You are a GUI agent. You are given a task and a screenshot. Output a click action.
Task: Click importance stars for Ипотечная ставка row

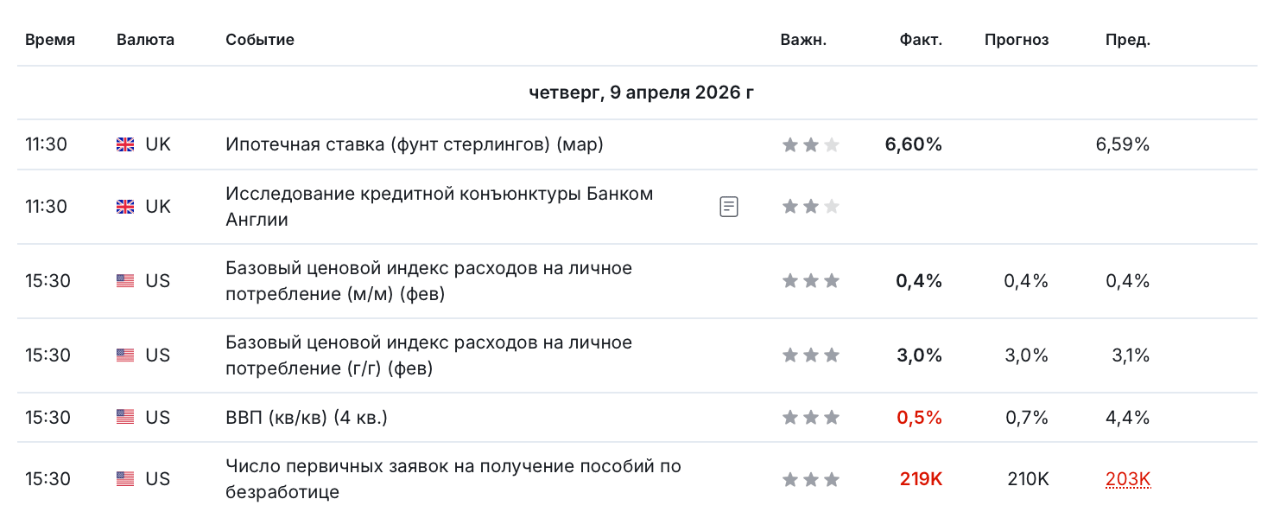pyautogui.click(x=810, y=145)
